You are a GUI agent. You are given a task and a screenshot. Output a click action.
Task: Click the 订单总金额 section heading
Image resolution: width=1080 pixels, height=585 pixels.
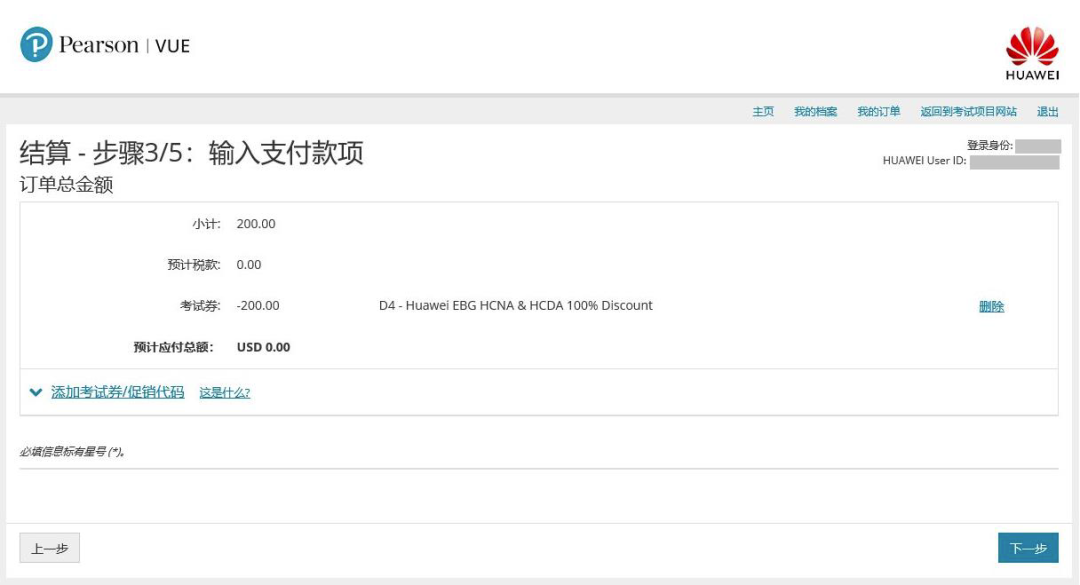tap(66, 185)
